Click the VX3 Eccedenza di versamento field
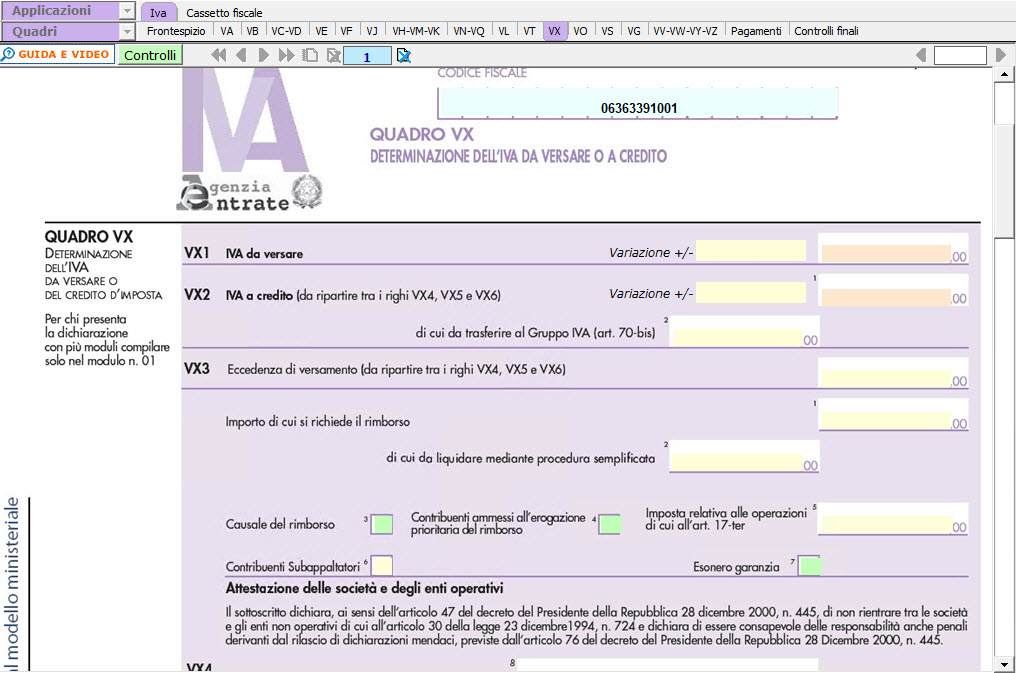1016x673 pixels. [886, 379]
